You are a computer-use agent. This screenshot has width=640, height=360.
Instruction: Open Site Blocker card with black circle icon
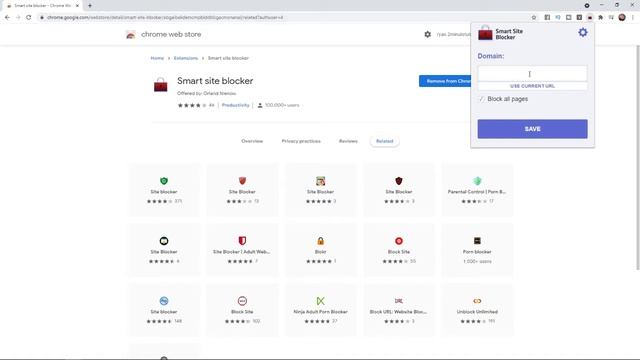[164, 241]
